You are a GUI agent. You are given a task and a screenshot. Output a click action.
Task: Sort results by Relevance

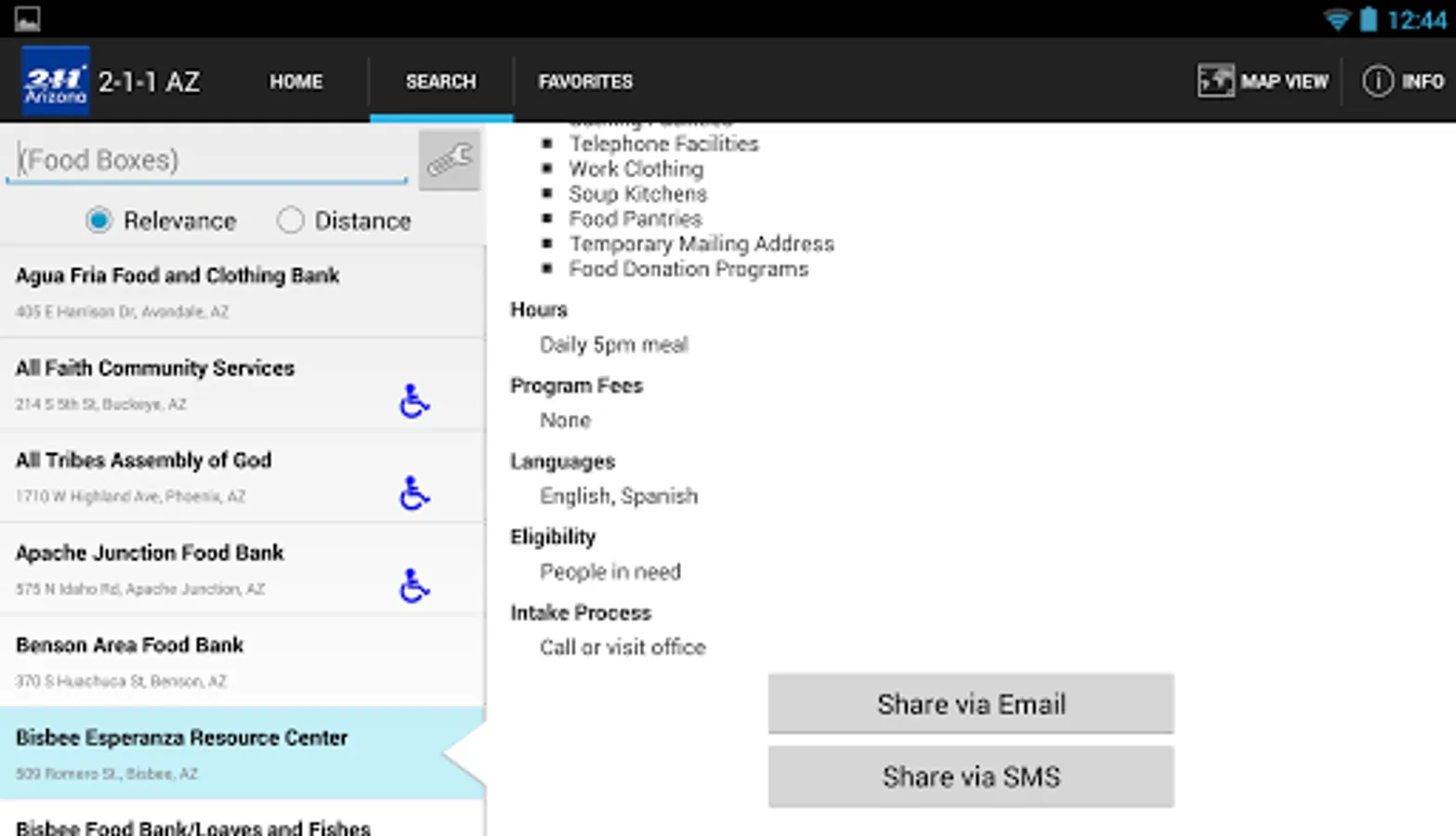(x=161, y=220)
